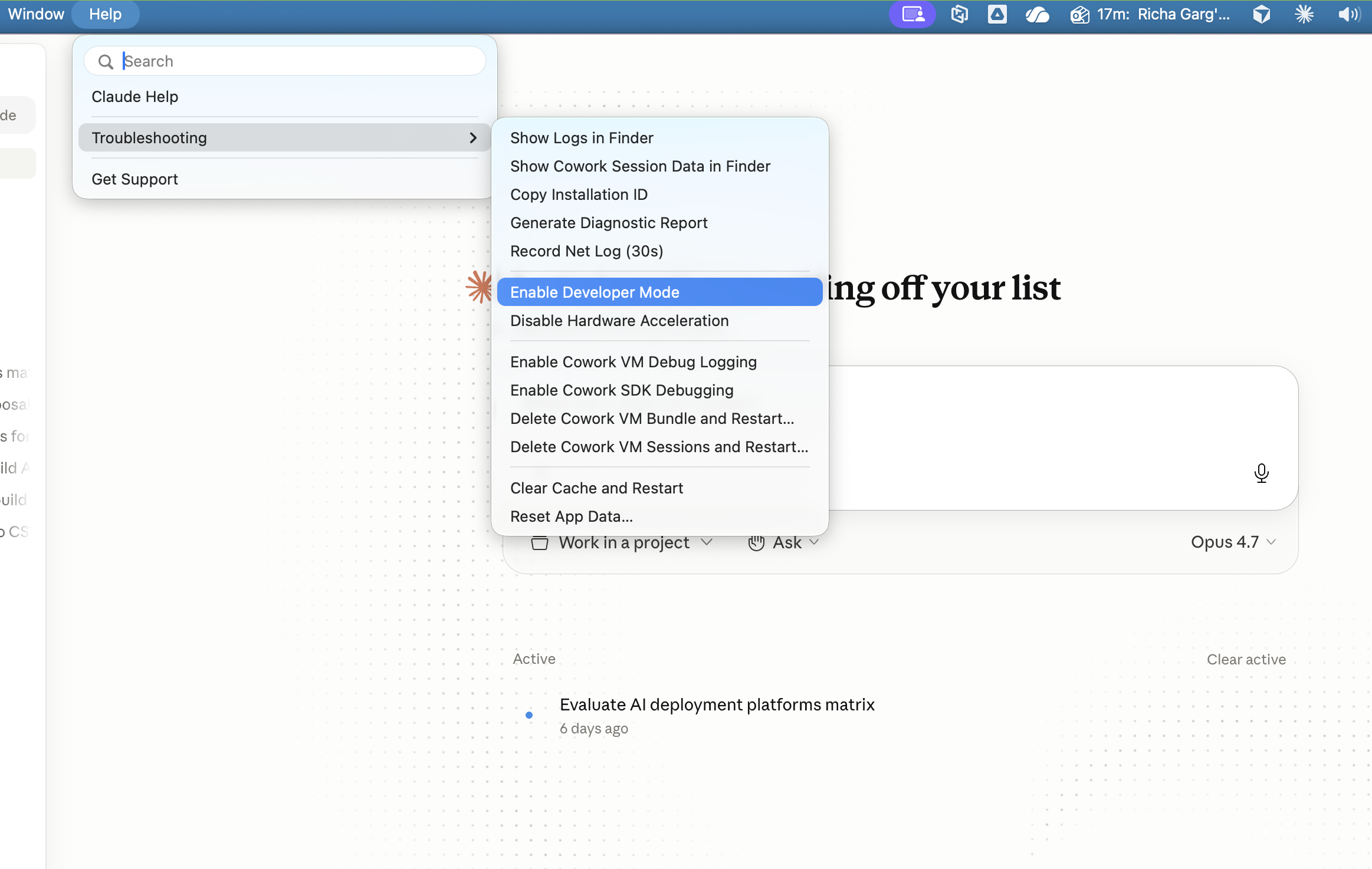Select Enable Cowork SDK Debugging
The width and height of the screenshot is (1372, 869).
pyautogui.click(x=659, y=390)
